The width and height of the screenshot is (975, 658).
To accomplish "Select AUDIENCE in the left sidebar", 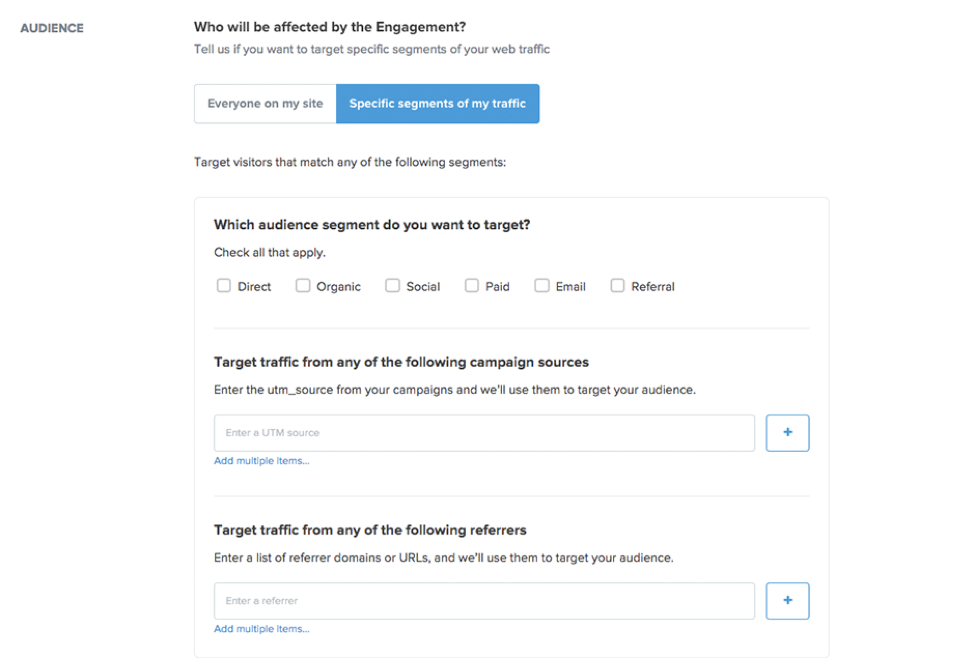I will click(x=51, y=28).
